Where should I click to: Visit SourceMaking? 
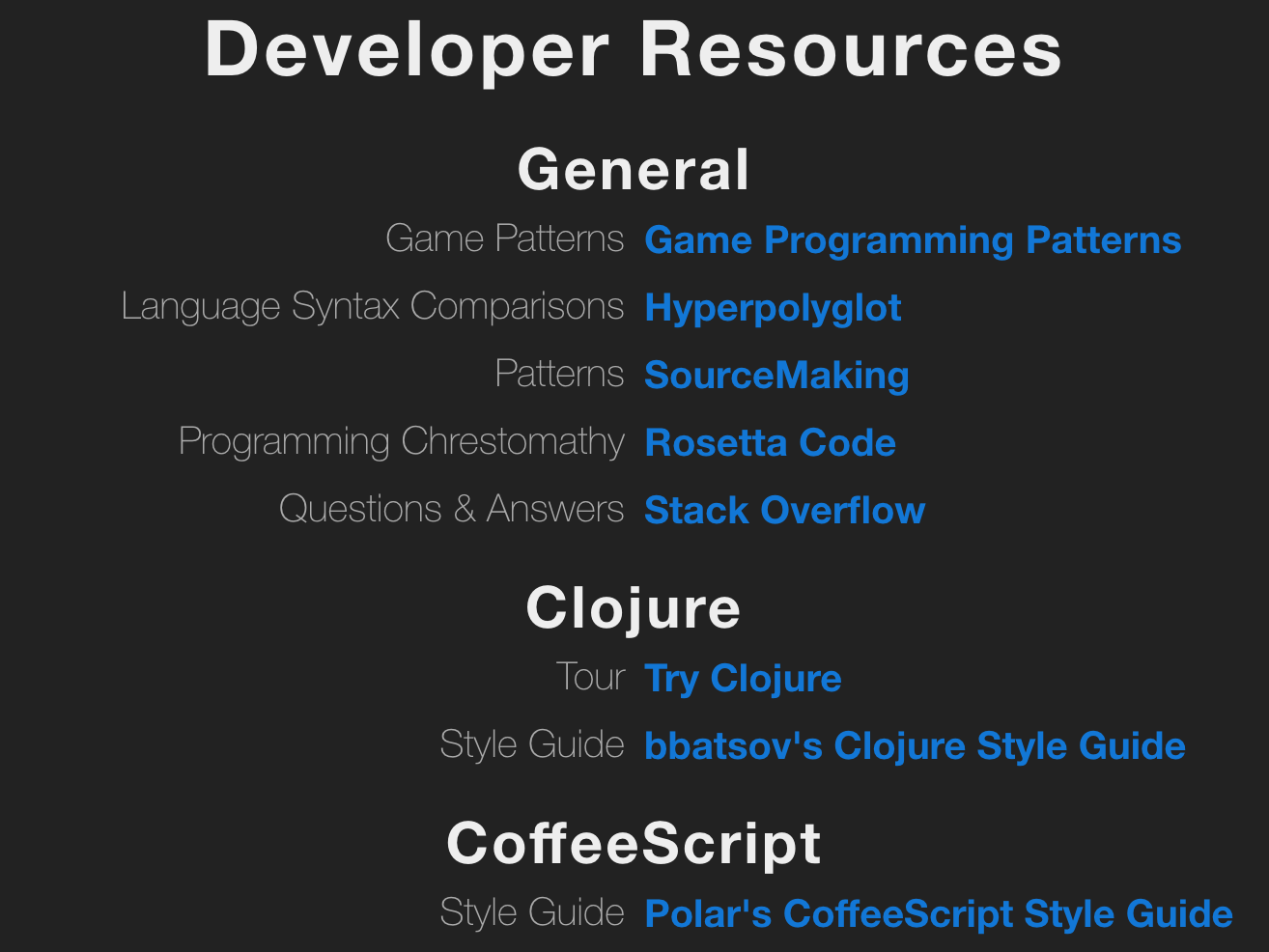click(776, 375)
